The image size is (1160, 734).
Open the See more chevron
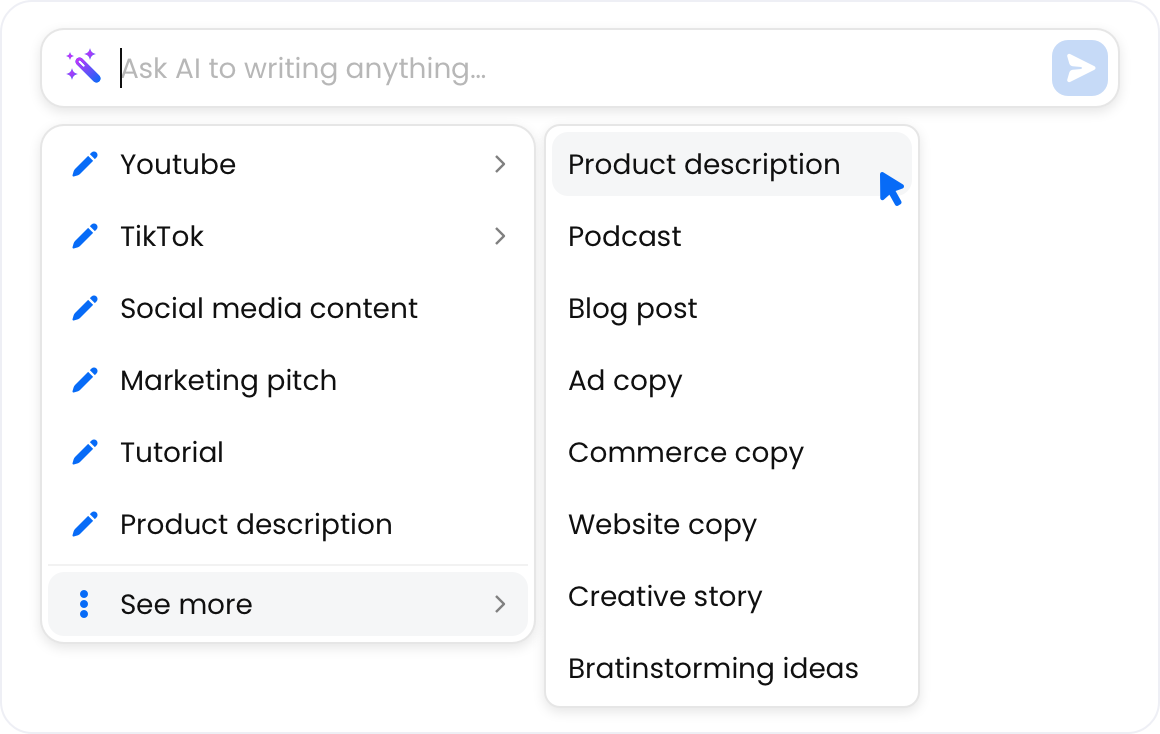point(499,604)
